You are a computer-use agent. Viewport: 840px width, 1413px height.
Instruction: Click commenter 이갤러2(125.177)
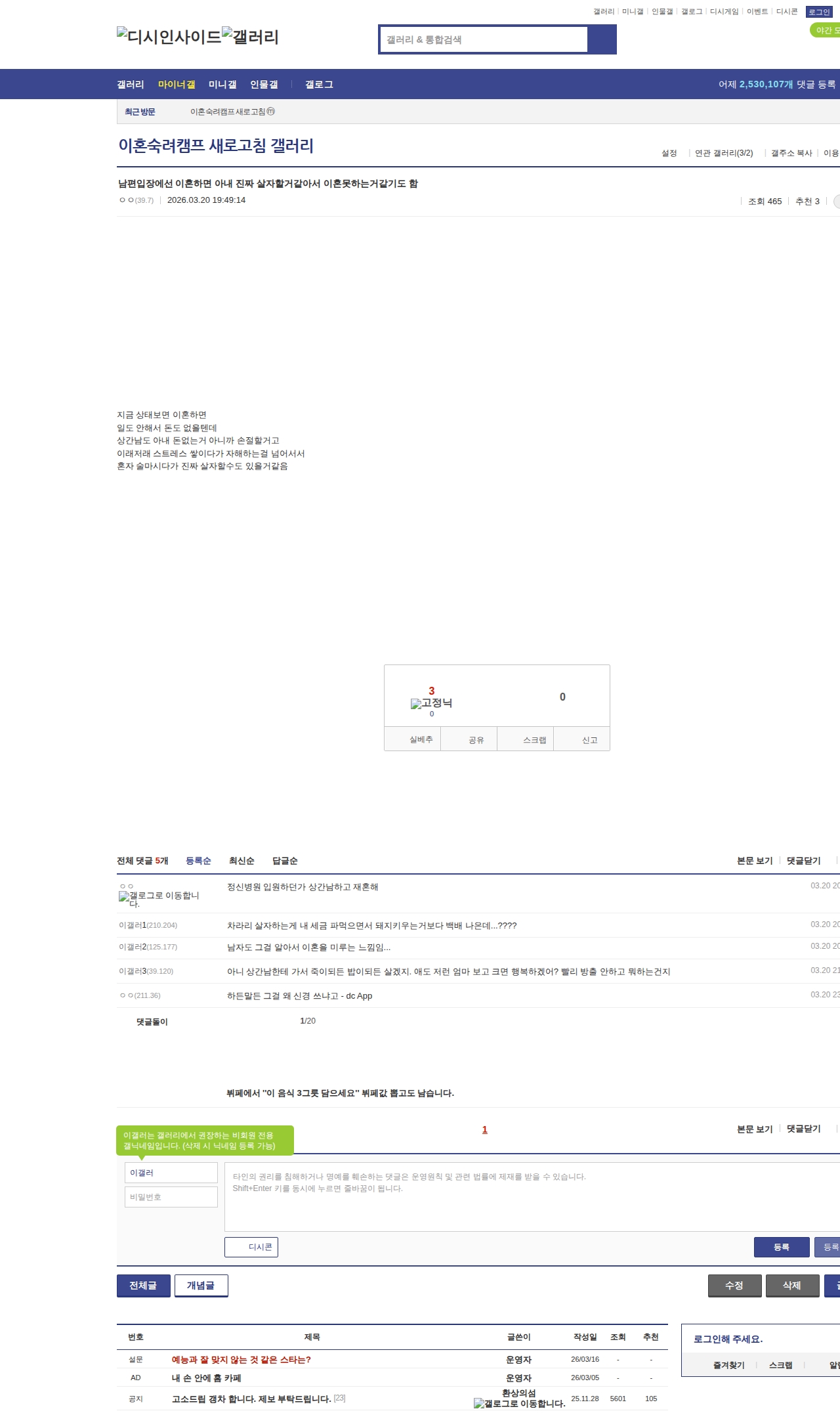click(148, 947)
